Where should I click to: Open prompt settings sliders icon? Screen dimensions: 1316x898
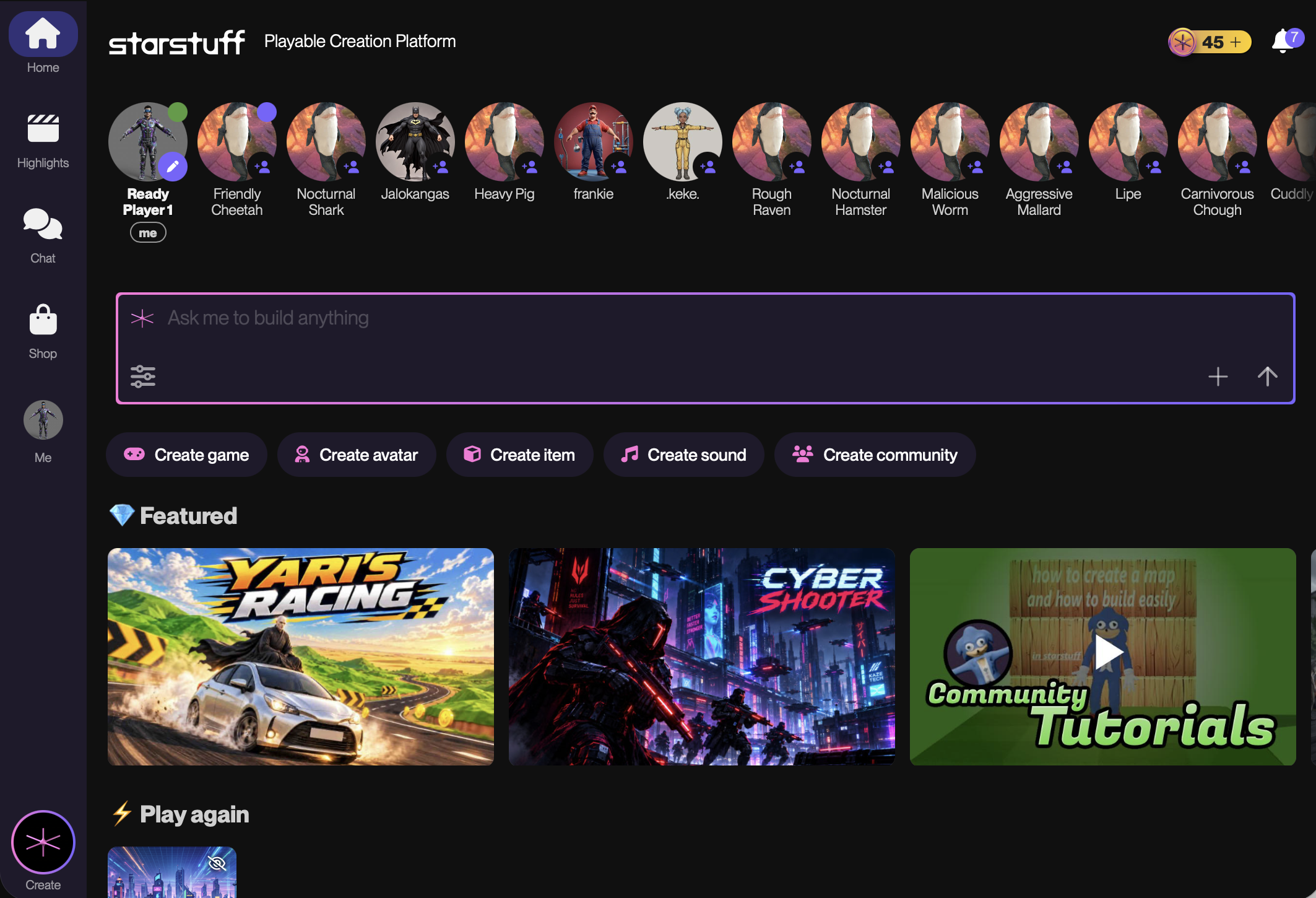pyautogui.click(x=143, y=376)
